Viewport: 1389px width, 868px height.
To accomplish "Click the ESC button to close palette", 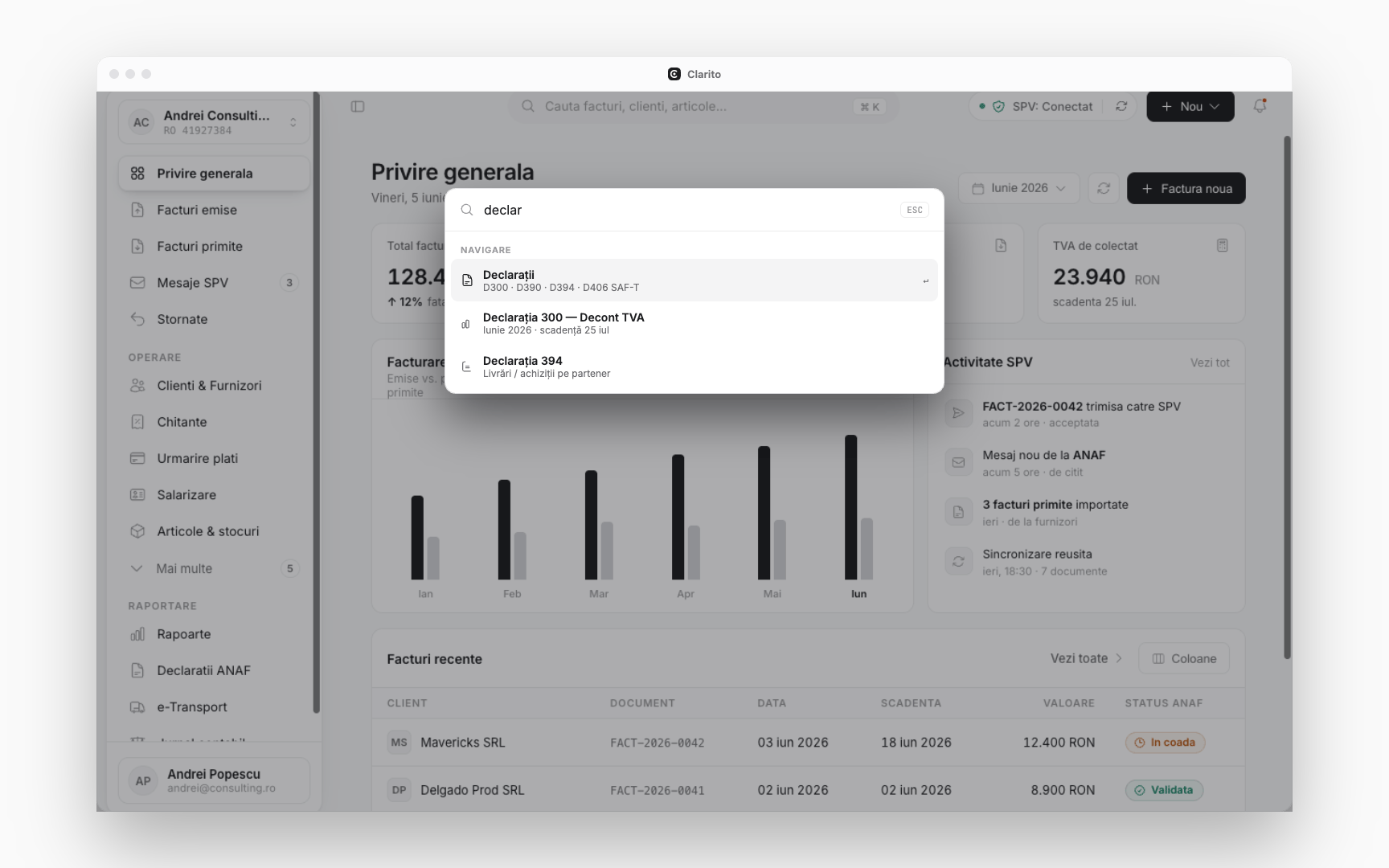I will pyautogui.click(x=915, y=210).
